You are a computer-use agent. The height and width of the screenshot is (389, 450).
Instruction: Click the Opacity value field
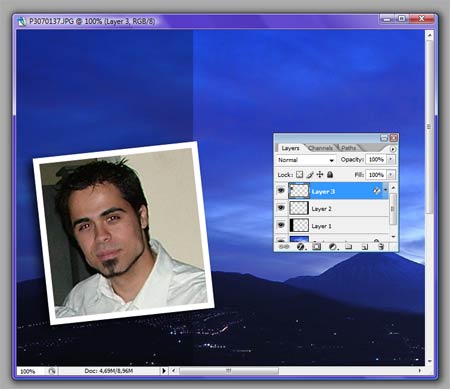[x=376, y=159]
